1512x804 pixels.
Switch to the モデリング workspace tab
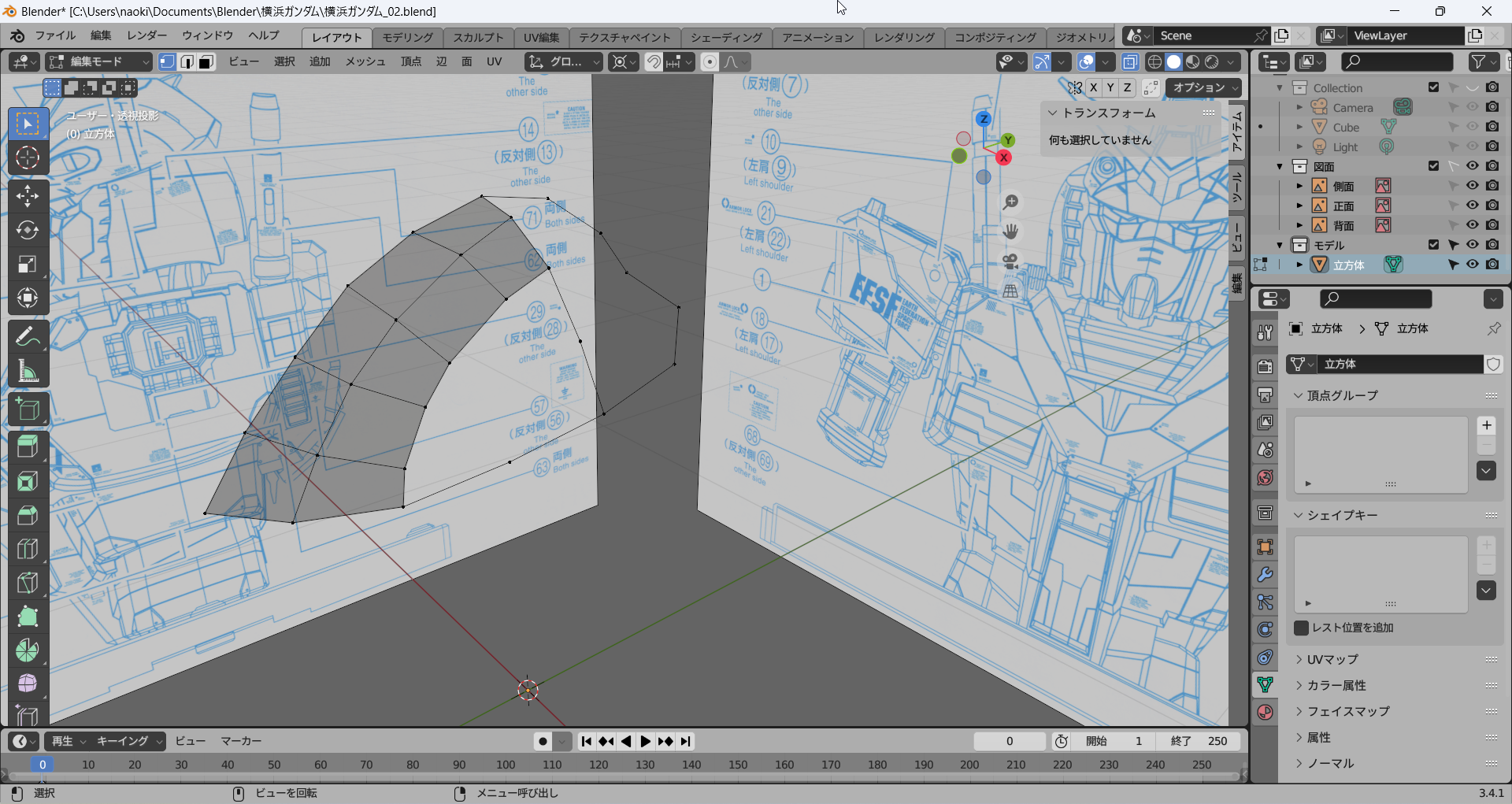(x=407, y=37)
